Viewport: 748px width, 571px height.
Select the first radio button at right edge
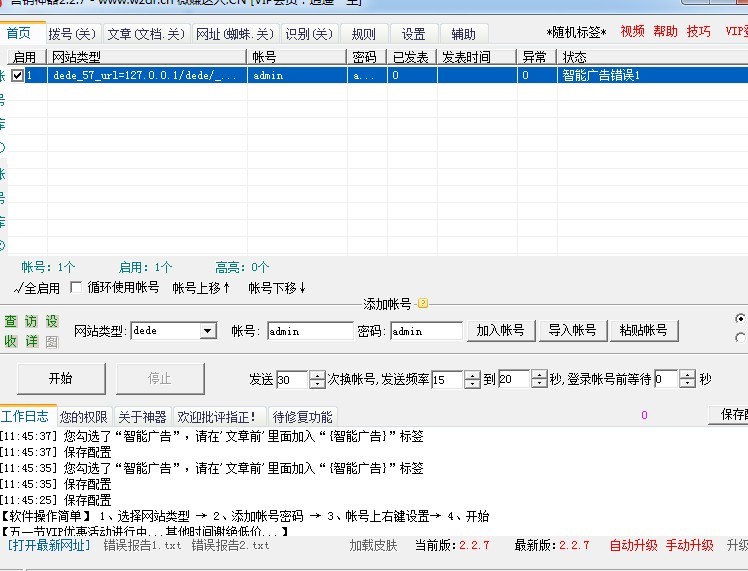740,319
